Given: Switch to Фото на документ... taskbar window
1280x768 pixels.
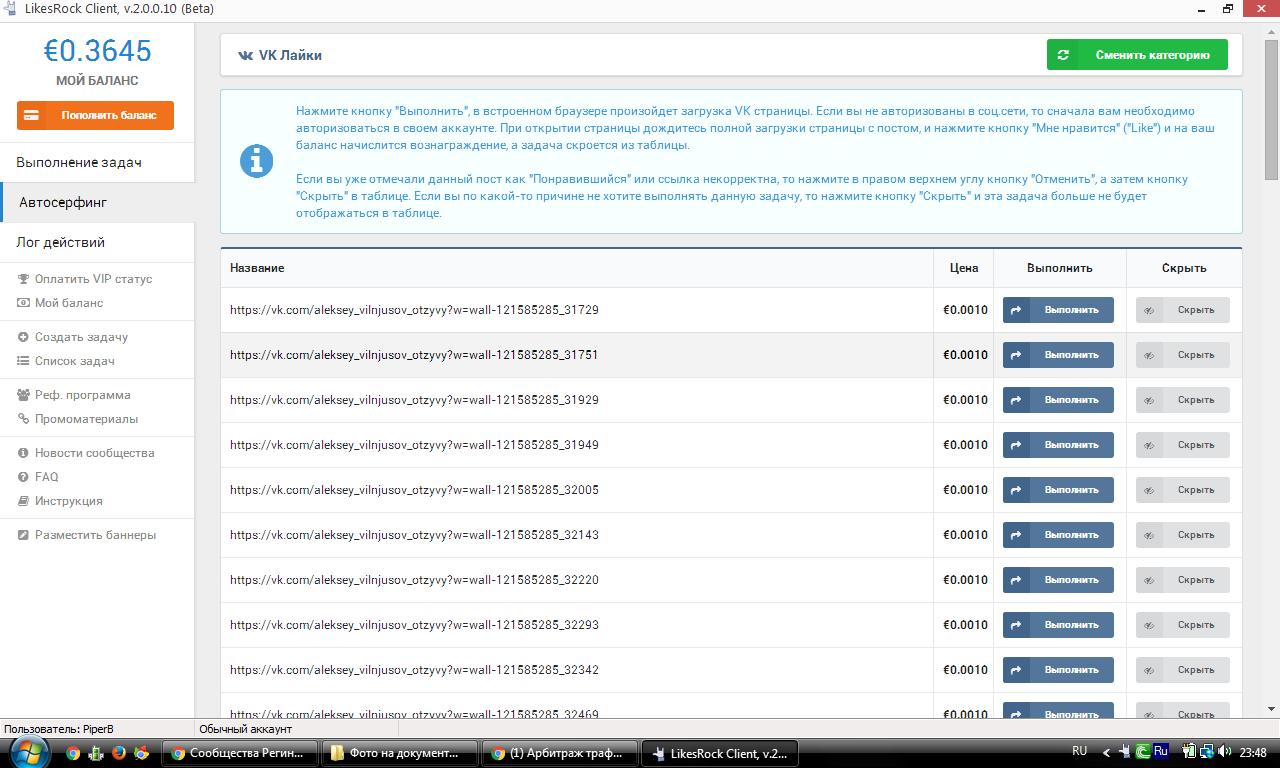Looking at the screenshot, I should tap(399, 753).
